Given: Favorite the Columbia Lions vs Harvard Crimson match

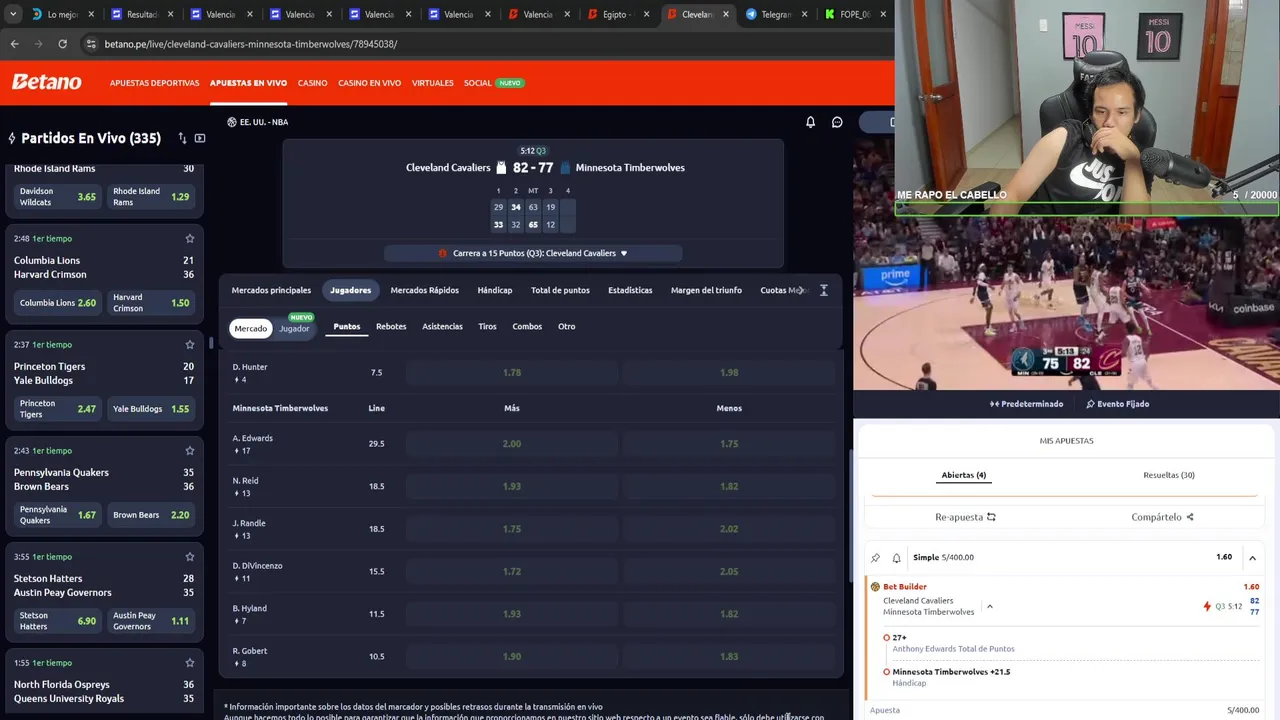Looking at the screenshot, I should [190, 238].
